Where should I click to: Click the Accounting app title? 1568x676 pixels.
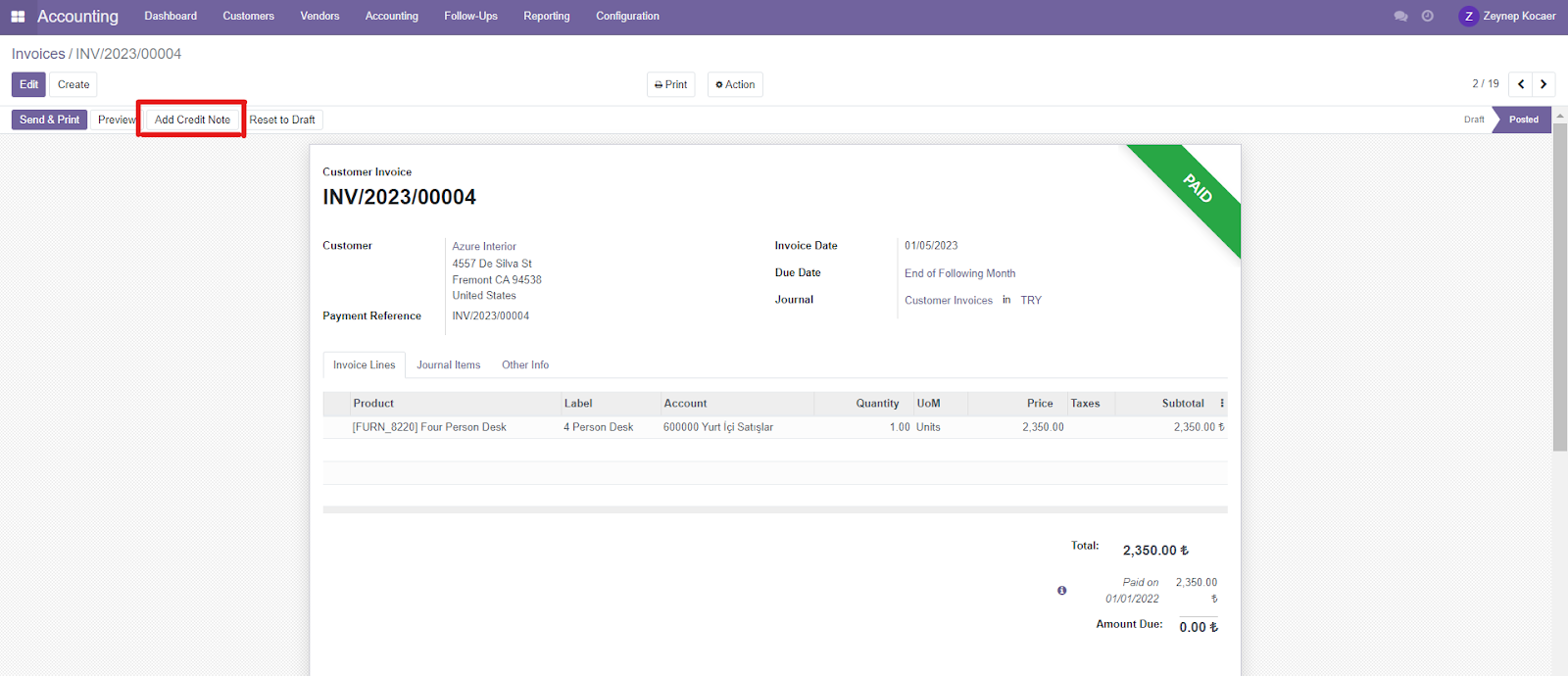coord(77,17)
